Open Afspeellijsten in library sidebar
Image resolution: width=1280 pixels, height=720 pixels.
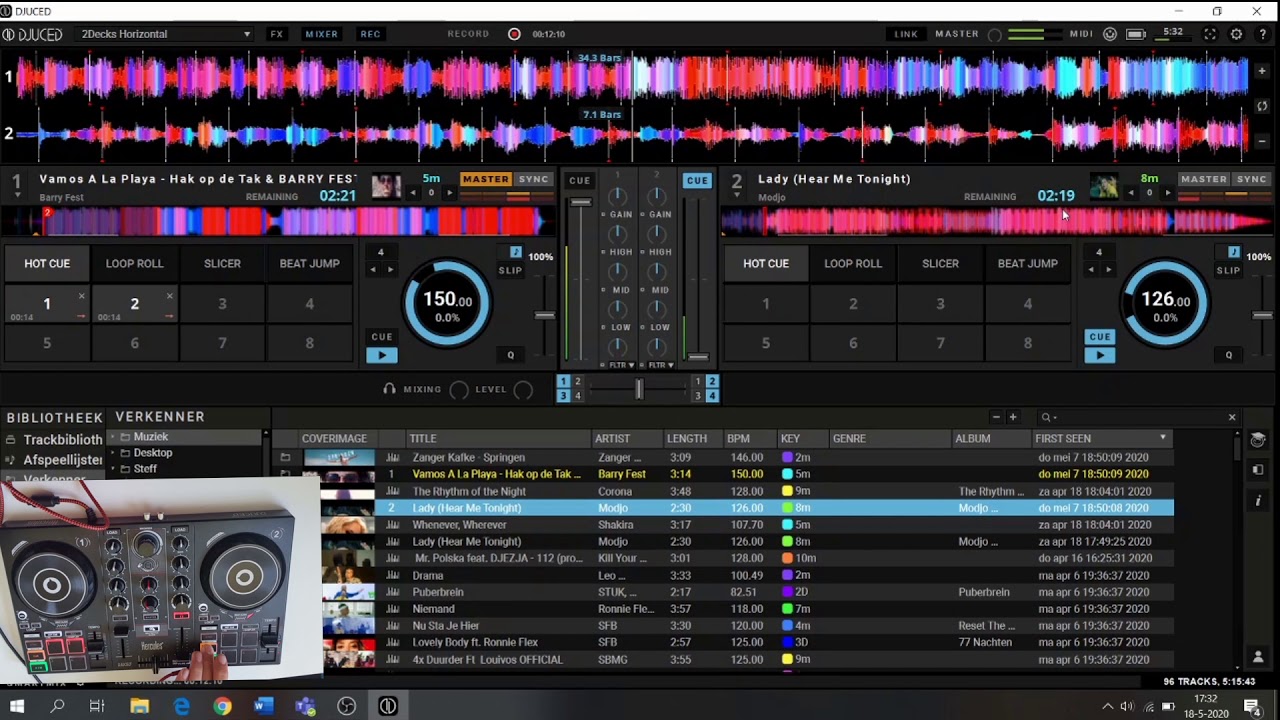coord(62,460)
